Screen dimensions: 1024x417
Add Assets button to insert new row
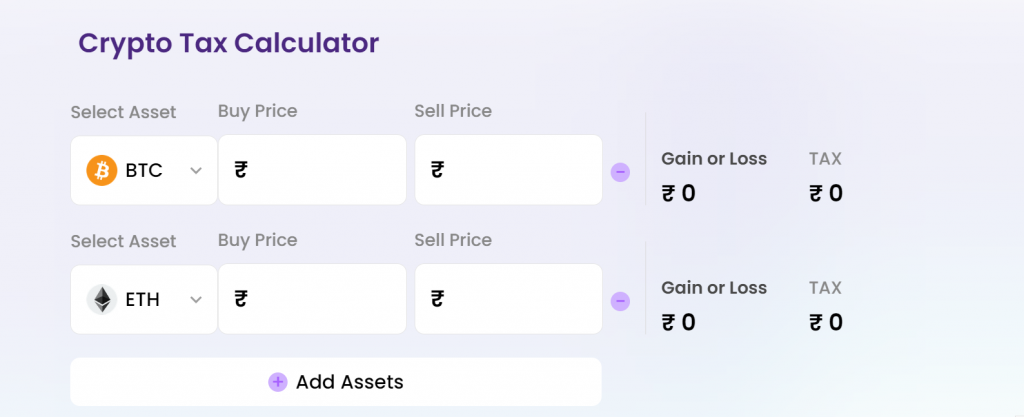click(336, 382)
